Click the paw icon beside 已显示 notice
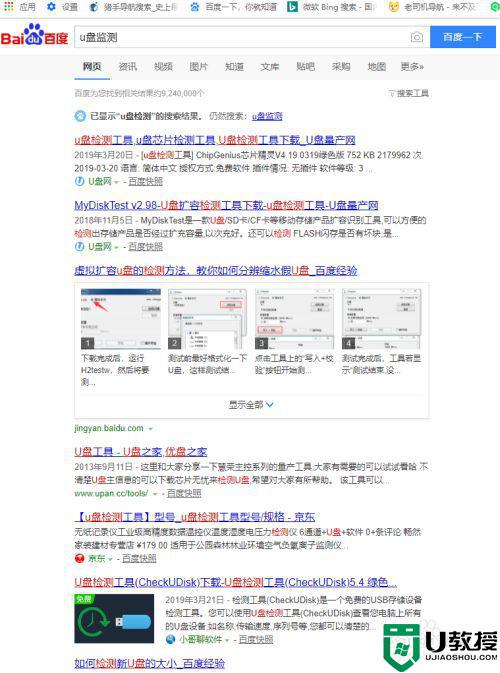Image resolution: width=500 pixels, height=673 pixels. 80,116
